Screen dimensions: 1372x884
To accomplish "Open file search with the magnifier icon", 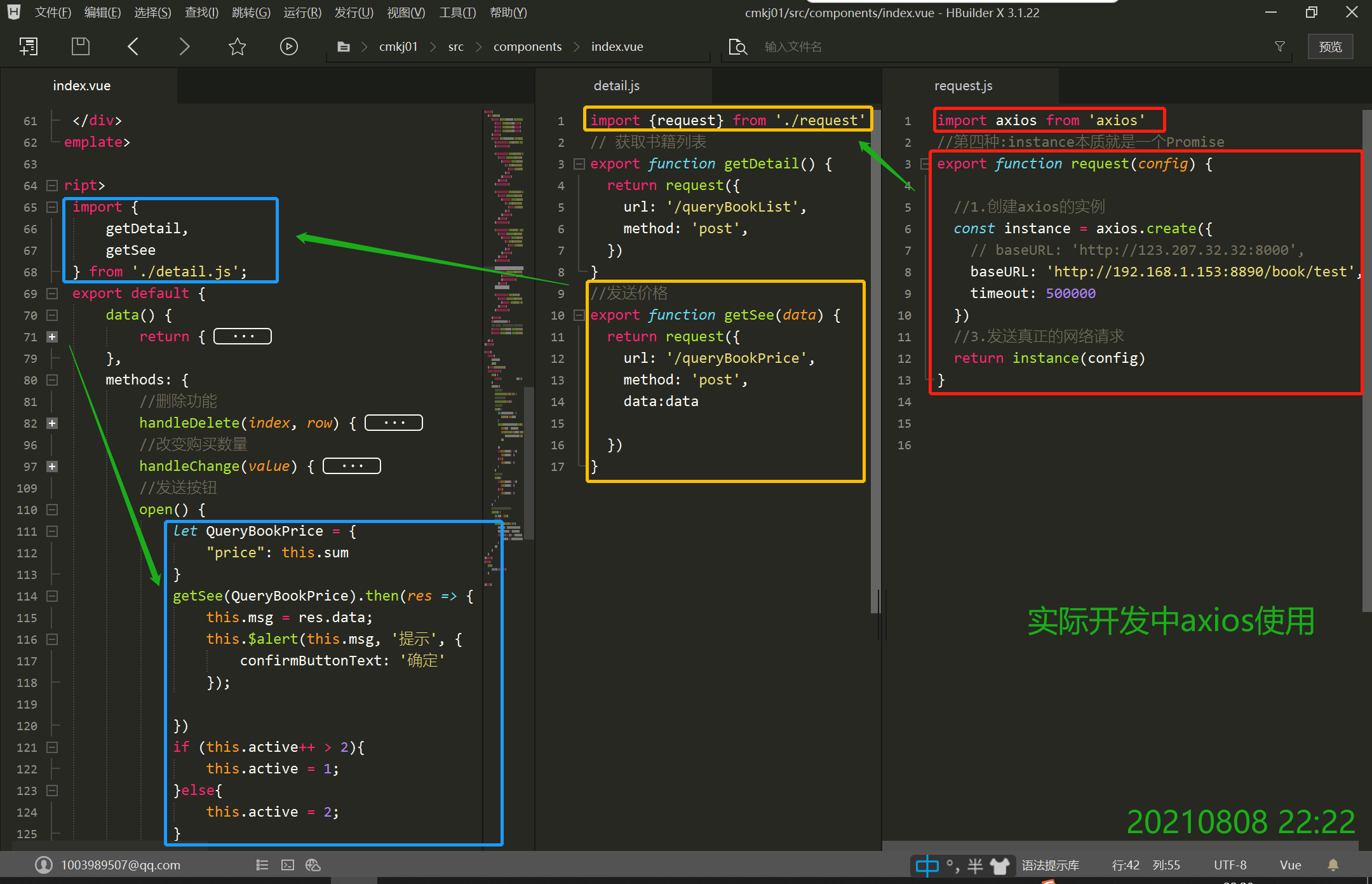I will click(x=738, y=46).
